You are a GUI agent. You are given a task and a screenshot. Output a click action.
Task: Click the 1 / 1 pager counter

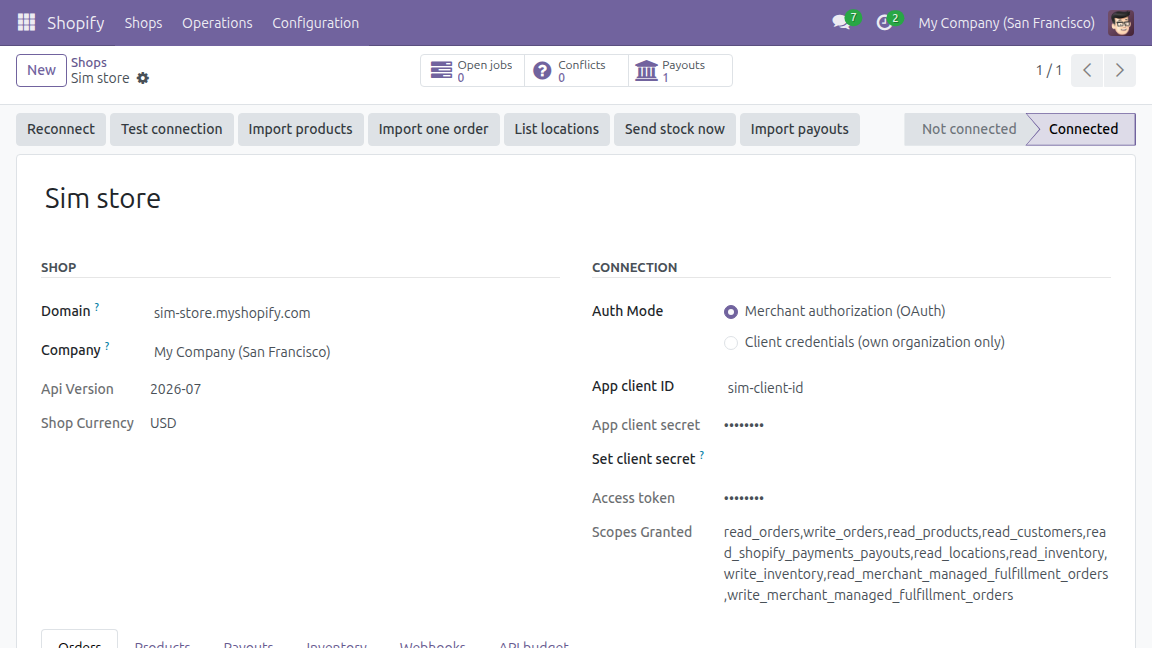[x=1048, y=71]
